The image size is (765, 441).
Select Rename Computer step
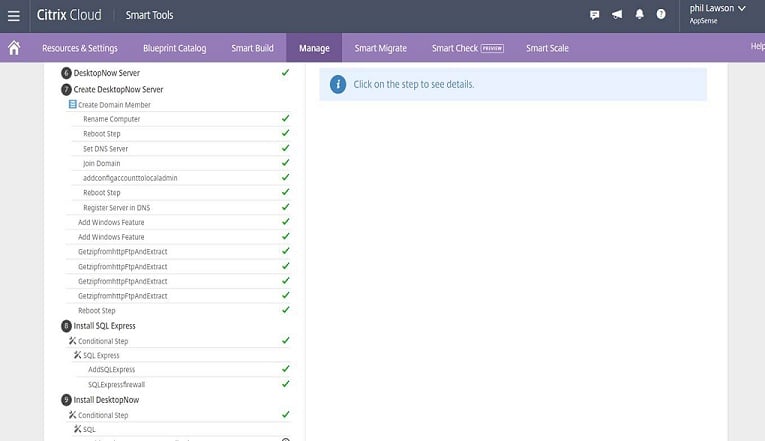pos(111,119)
